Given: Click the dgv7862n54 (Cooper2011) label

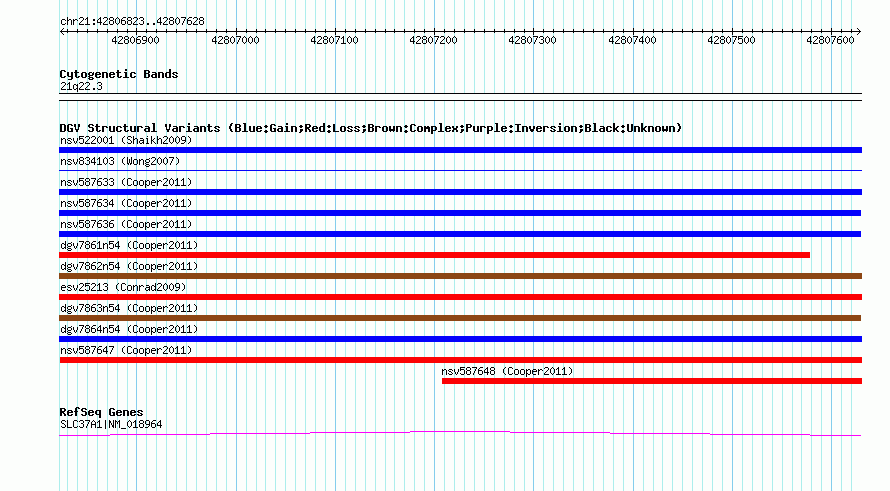Looking at the screenshot, I should click(x=129, y=266).
